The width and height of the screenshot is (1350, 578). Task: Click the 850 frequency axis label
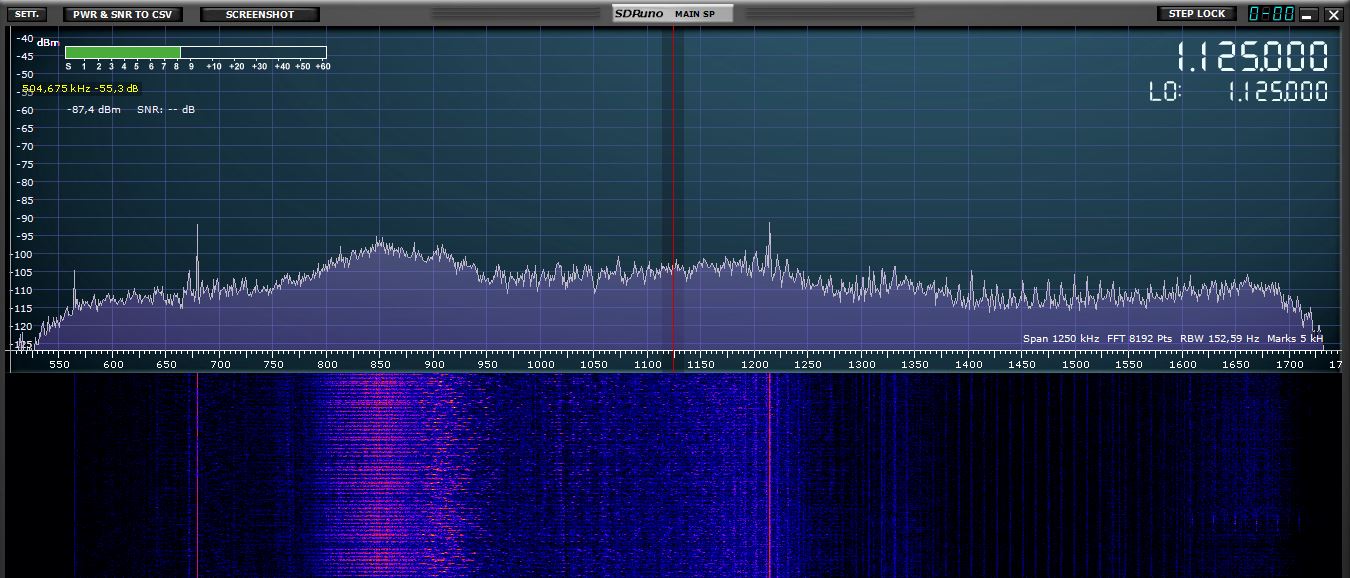(x=380, y=365)
